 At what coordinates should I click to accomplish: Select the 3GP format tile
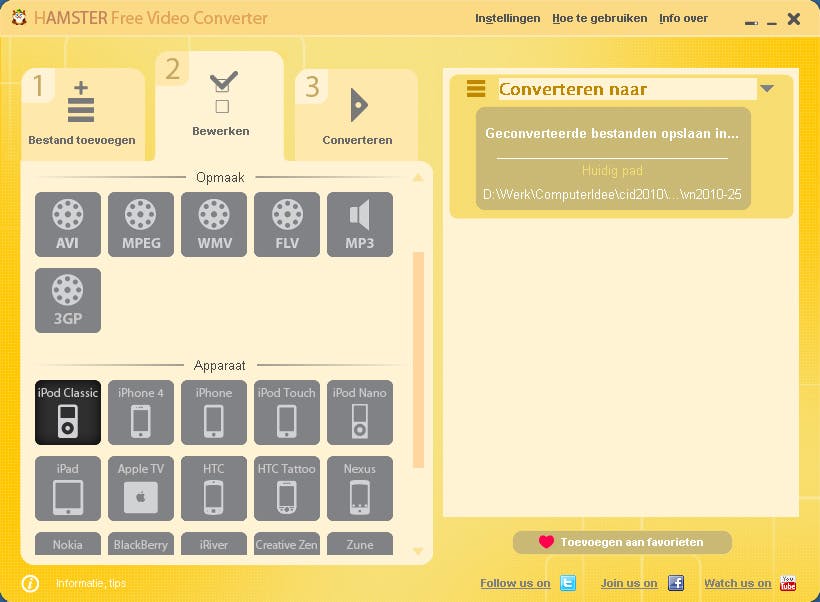[68, 300]
